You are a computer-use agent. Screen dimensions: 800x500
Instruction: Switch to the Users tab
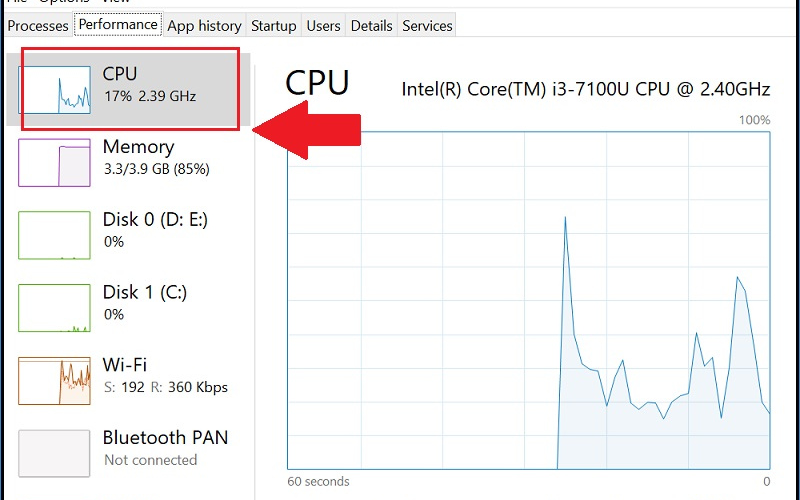[x=323, y=26]
